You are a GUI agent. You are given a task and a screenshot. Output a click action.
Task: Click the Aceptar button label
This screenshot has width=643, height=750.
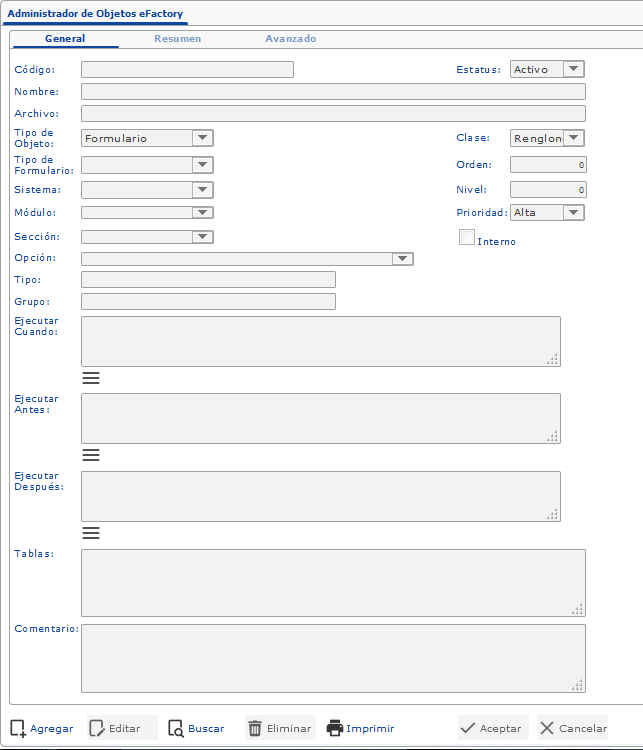500,728
